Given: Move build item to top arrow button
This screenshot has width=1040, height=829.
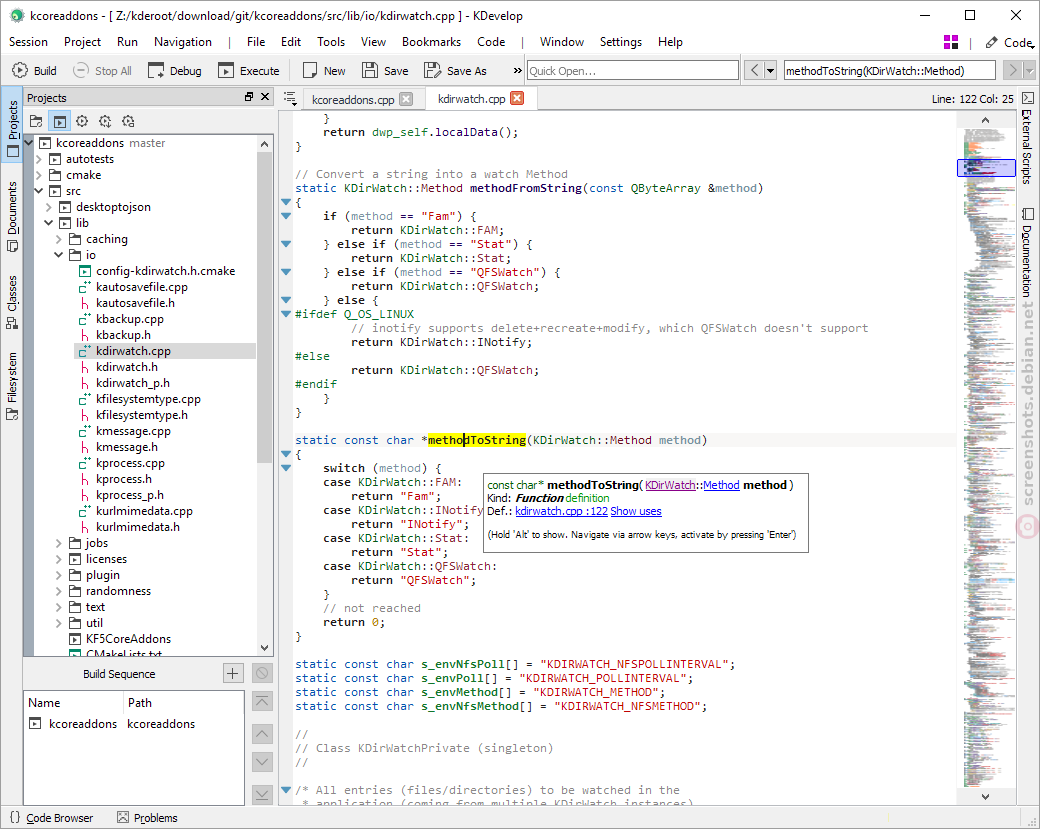Looking at the screenshot, I should tap(263, 701).
